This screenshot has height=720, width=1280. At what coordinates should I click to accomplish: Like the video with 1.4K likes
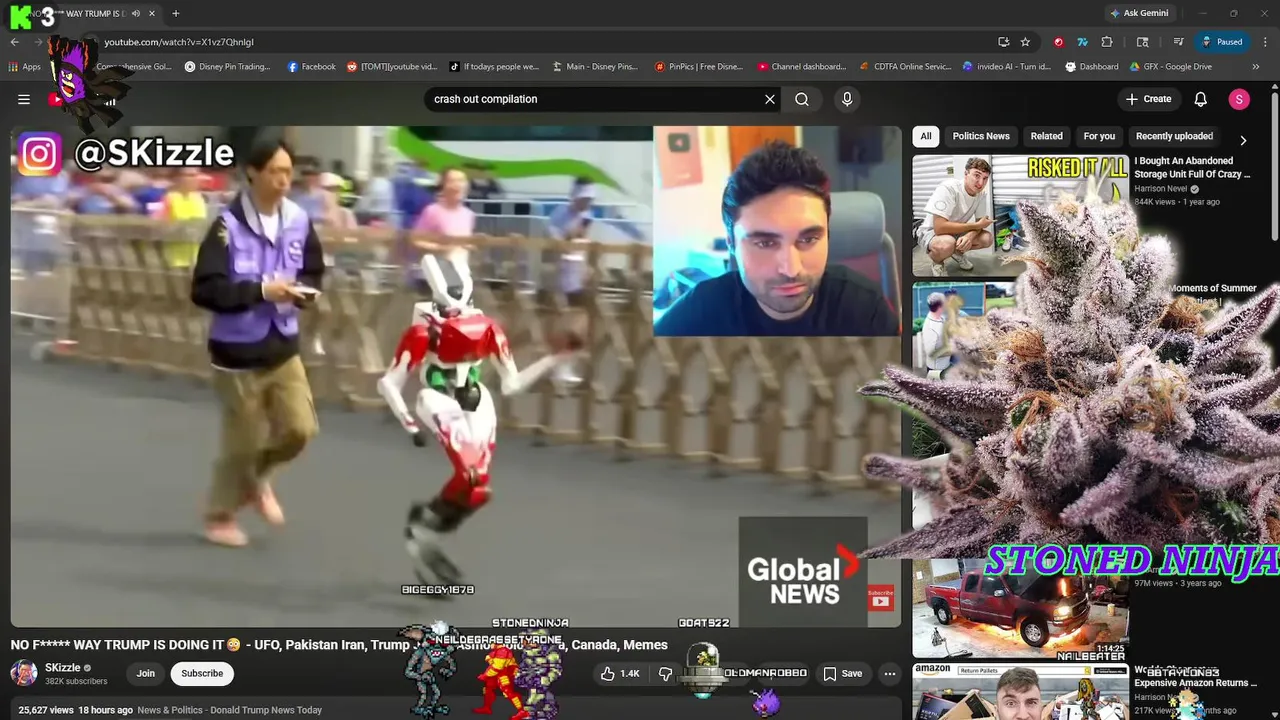coord(619,673)
